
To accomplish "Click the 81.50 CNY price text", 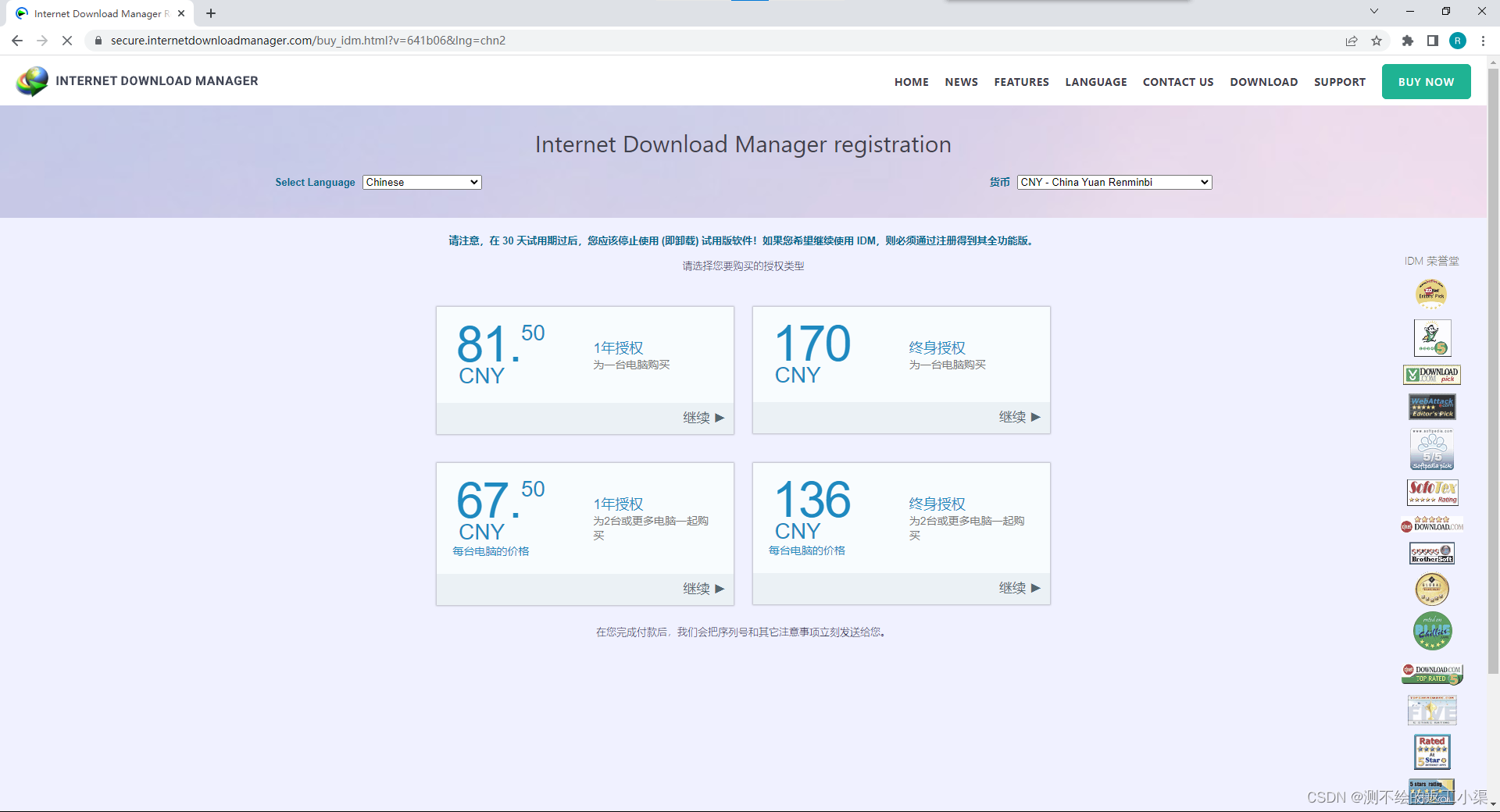I will point(500,354).
